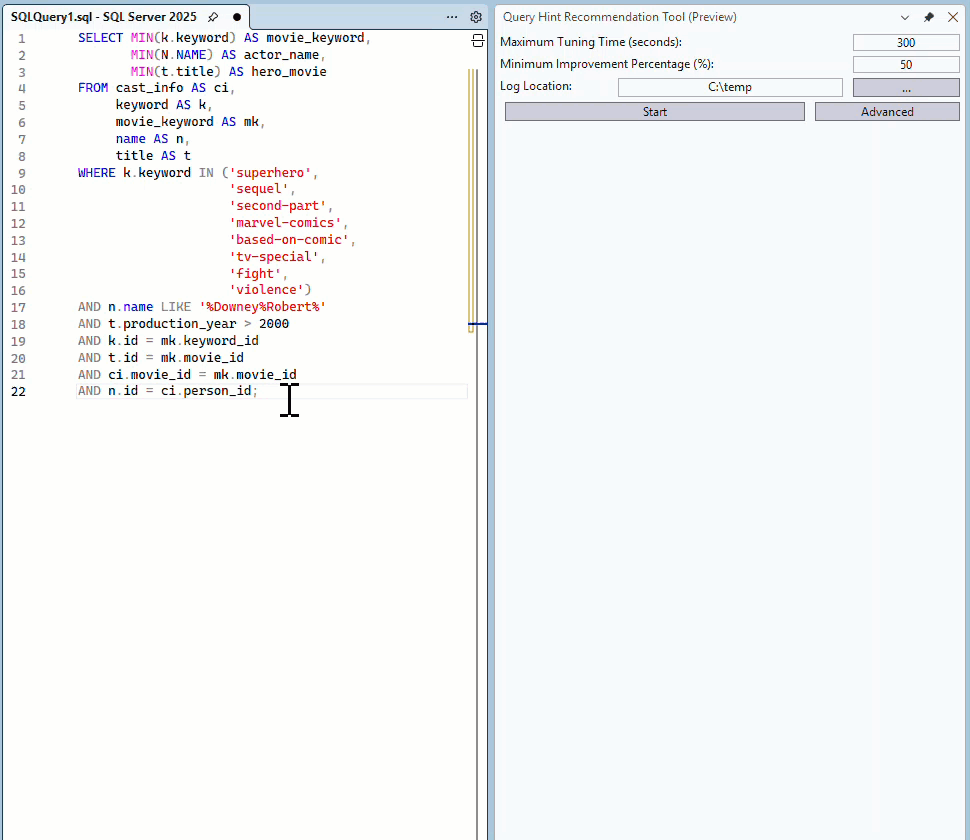Screen dimensions: 970x840
Task: Click 'tv-special' string on line 14
Action: [274, 257]
